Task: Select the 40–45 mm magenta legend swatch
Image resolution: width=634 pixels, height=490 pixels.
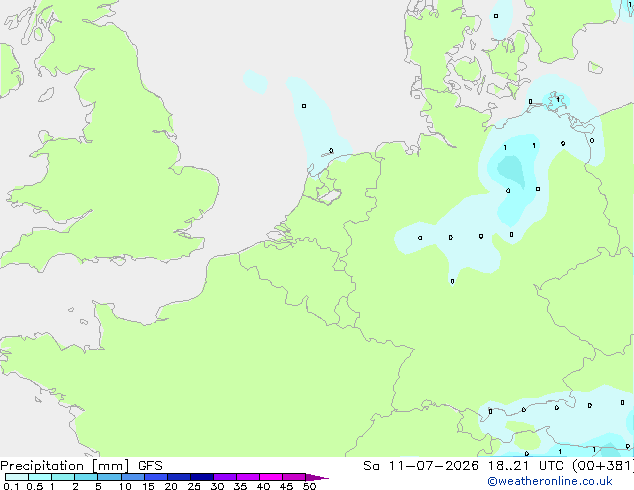Action: [271, 477]
